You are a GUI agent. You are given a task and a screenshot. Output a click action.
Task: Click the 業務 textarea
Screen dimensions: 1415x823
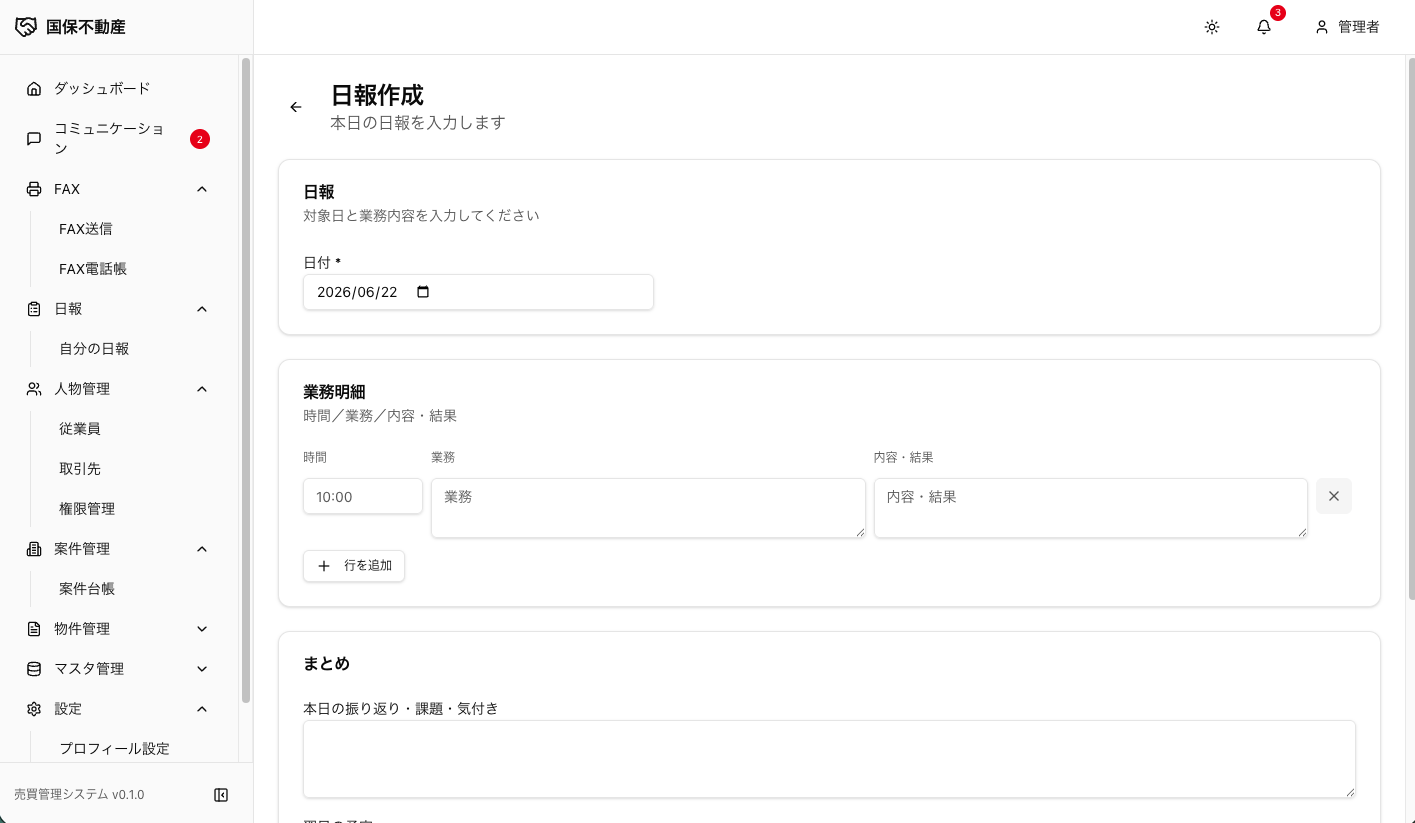click(x=648, y=508)
